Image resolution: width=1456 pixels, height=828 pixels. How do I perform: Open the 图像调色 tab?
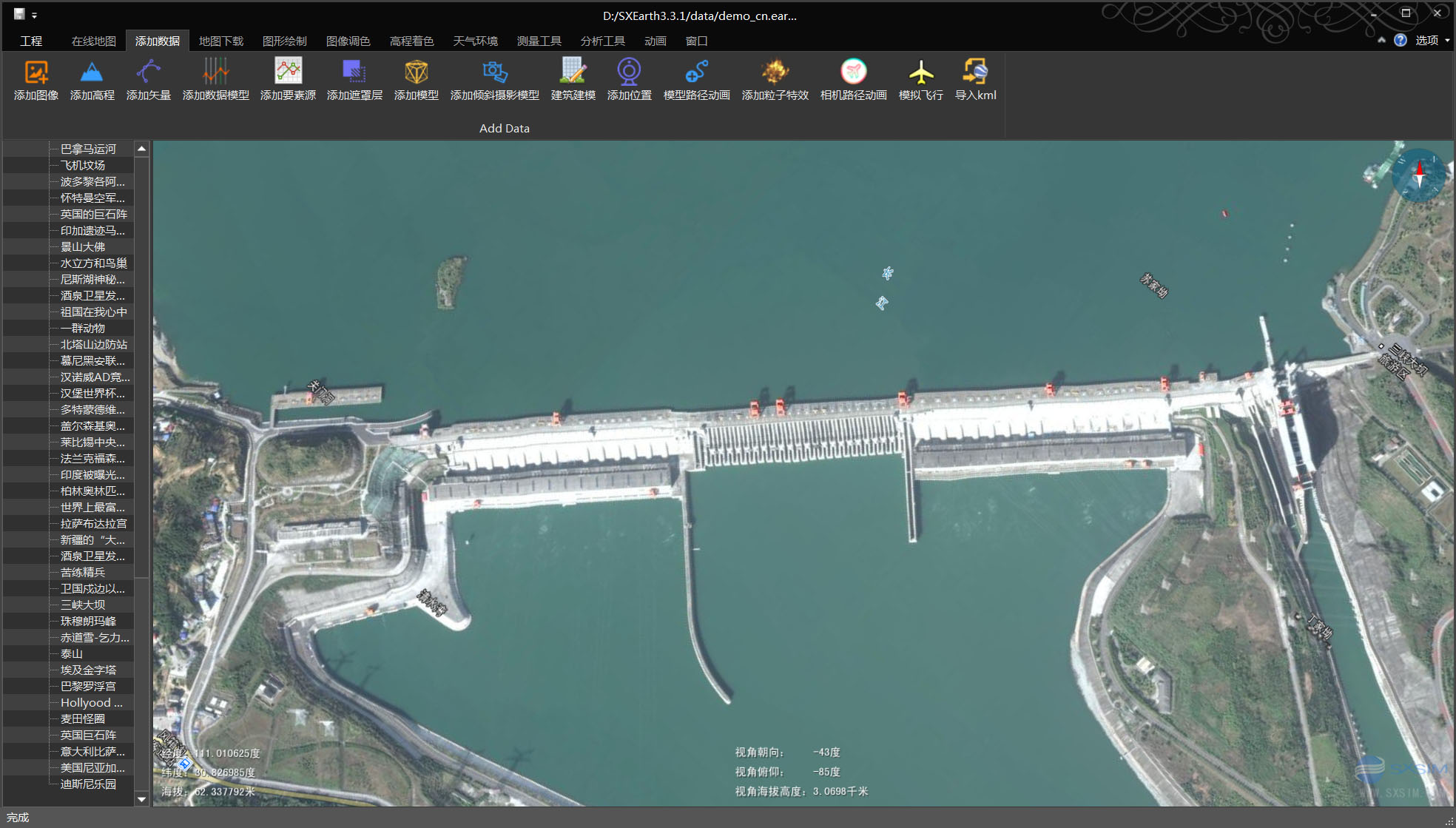[348, 41]
